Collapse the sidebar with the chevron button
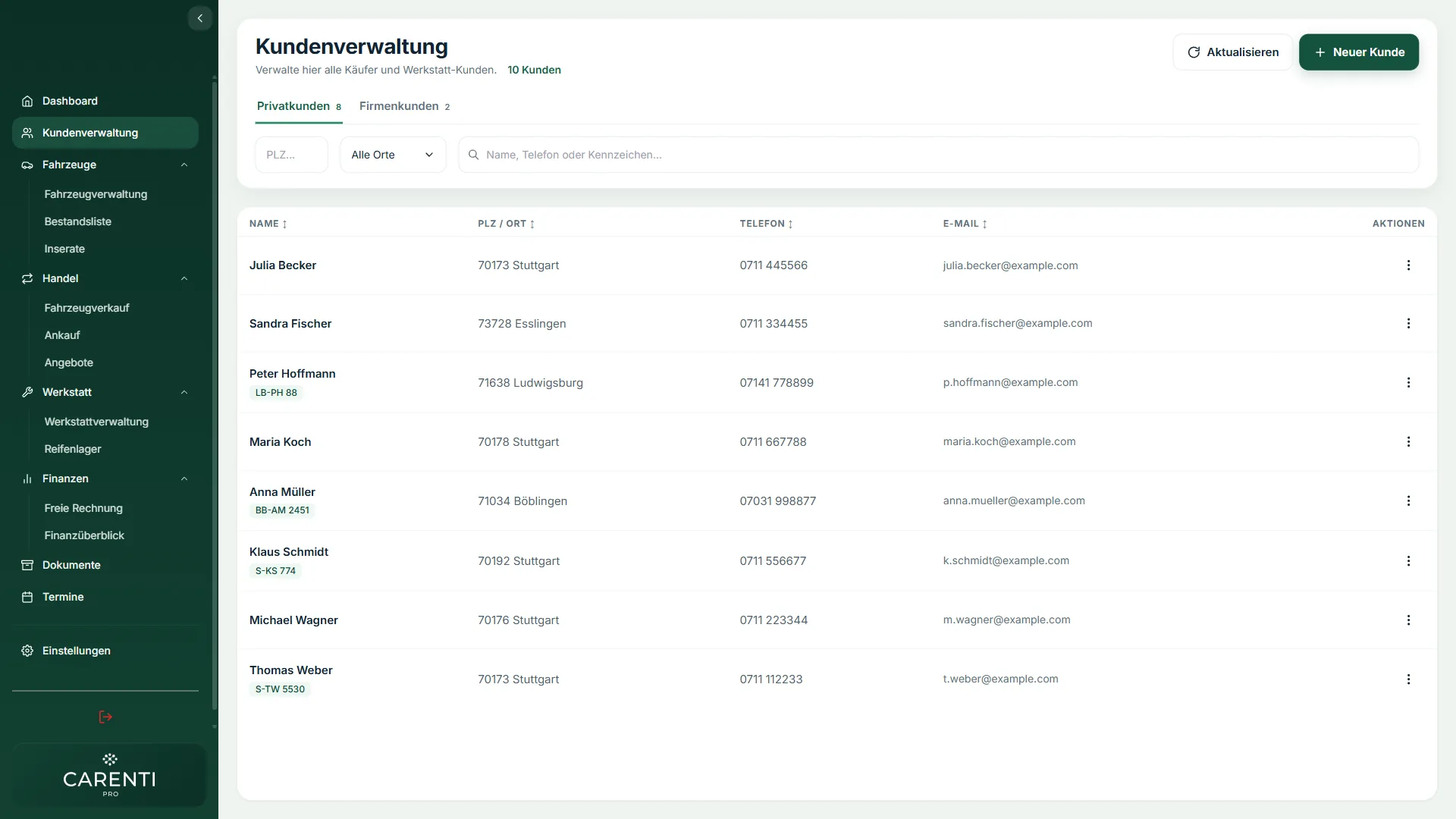Viewport: 1456px width, 819px height. [x=199, y=18]
